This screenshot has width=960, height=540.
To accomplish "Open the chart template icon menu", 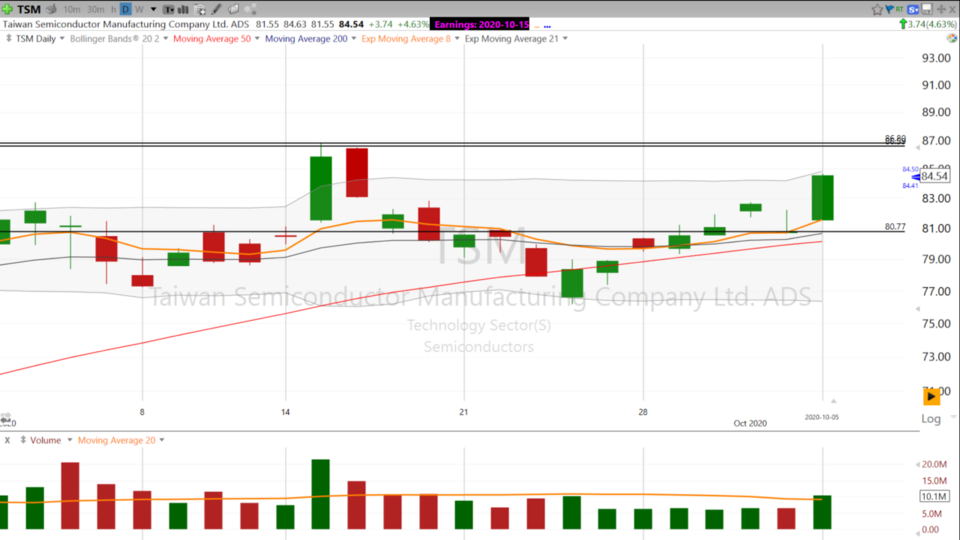I will pos(168,9).
